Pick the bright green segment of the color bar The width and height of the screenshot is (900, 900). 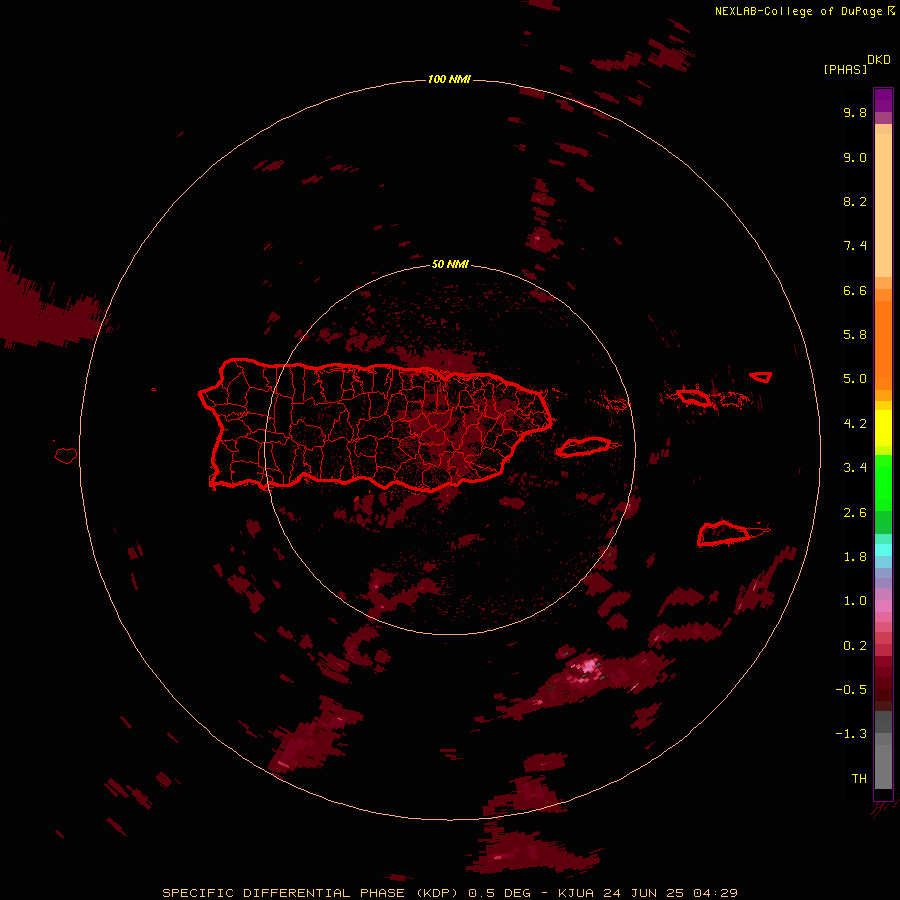click(883, 482)
